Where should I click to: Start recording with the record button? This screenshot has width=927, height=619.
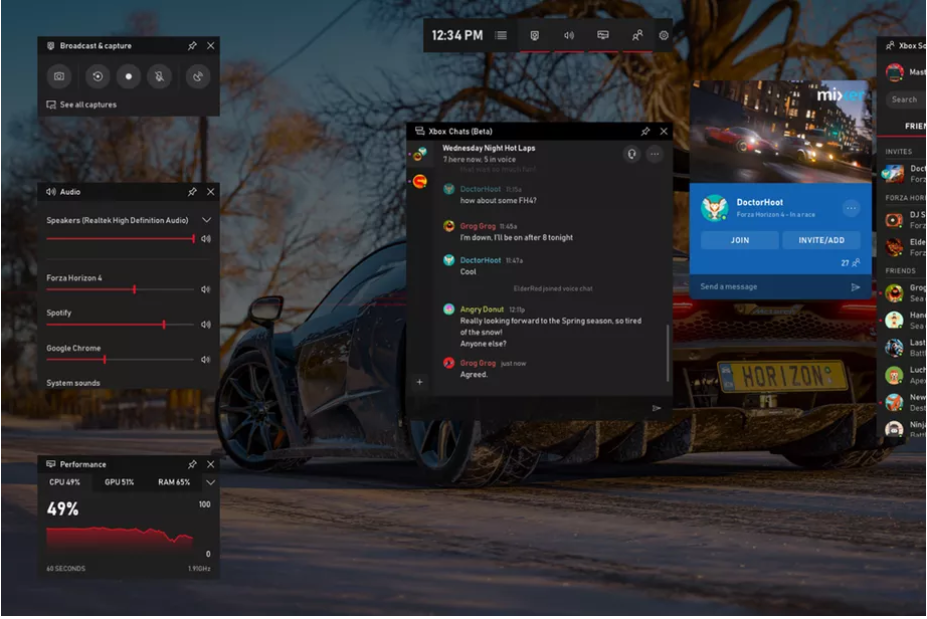[x=127, y=76]
